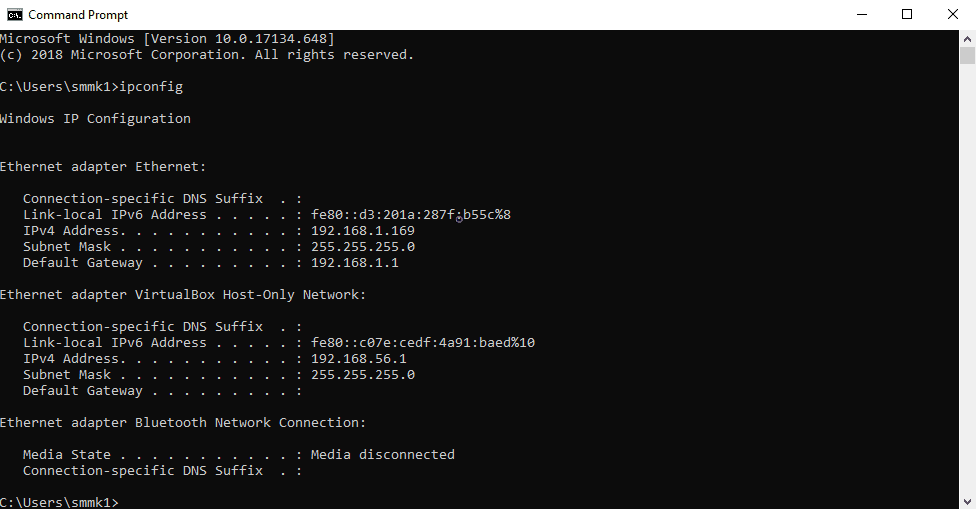The height and width of the screenshot is (509, 976).
Task: Maximize the Command Prompt window
Action: point(907,14)
